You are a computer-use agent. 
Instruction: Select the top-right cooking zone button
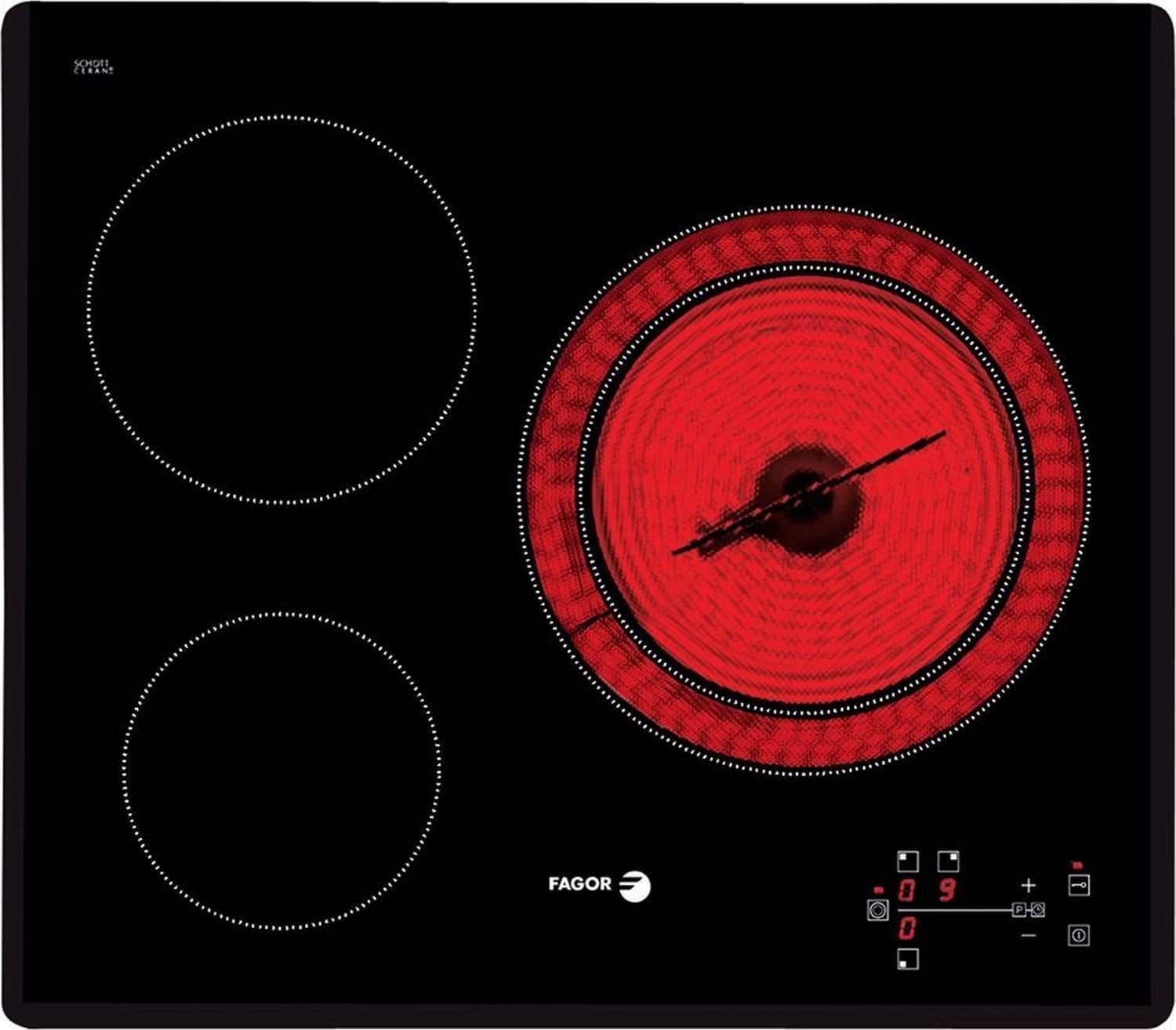pos(949,861)
